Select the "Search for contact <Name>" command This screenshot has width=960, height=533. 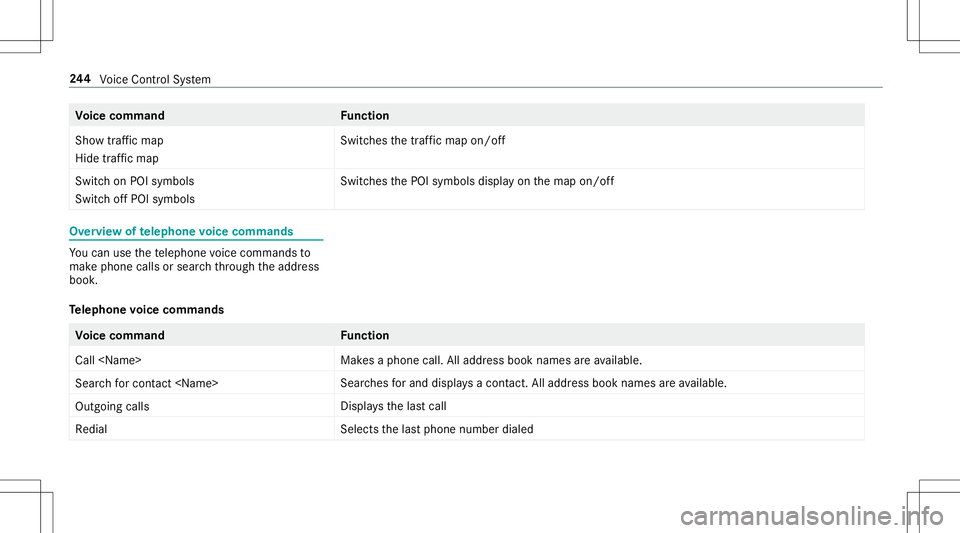coord(147,383)
